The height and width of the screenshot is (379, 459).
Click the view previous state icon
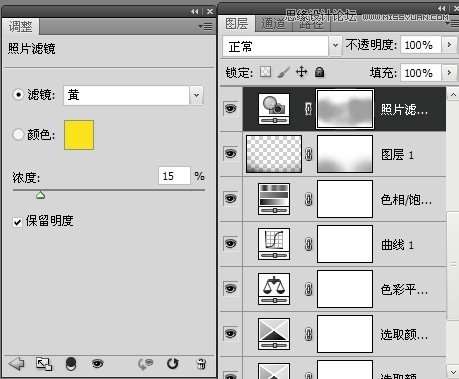coord(145,364)
